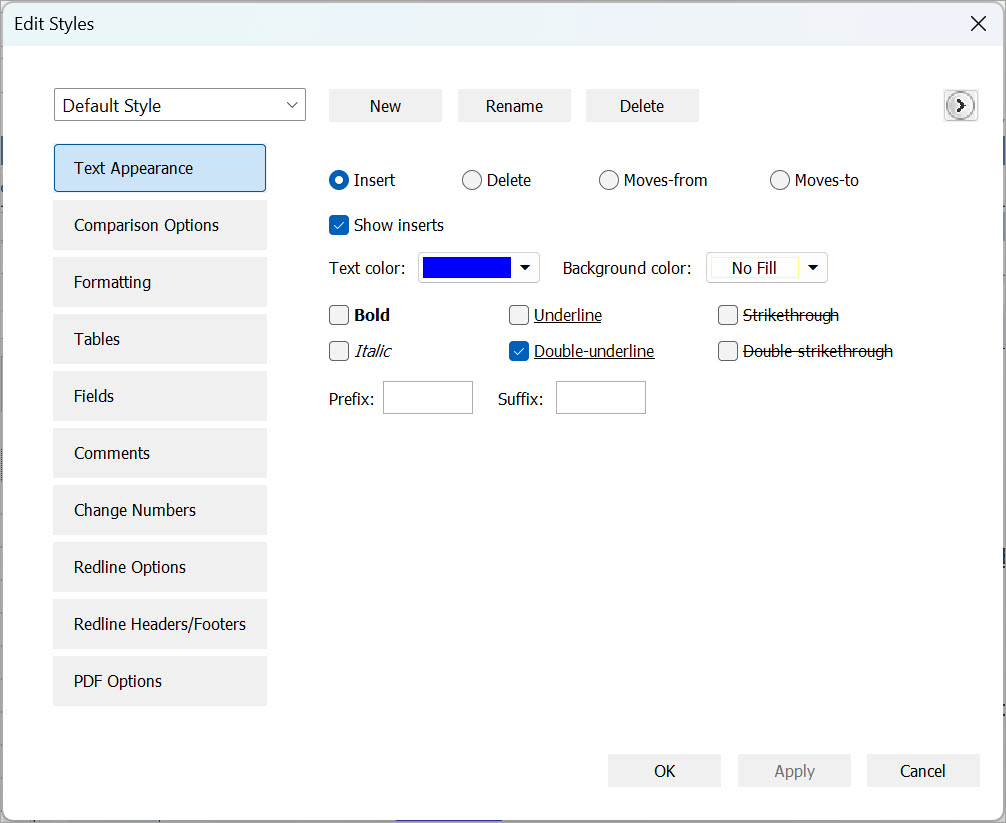Uncheck the Show inserts checkbox
This screenshot has height=823, width=1006.
[x=339, y=225]
